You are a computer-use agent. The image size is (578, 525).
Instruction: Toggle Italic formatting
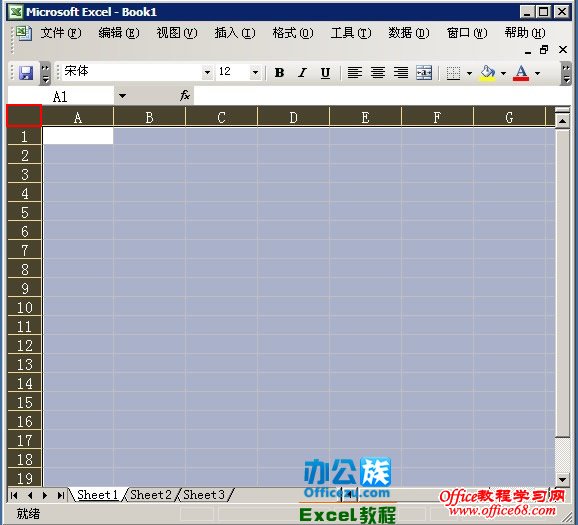302,73
